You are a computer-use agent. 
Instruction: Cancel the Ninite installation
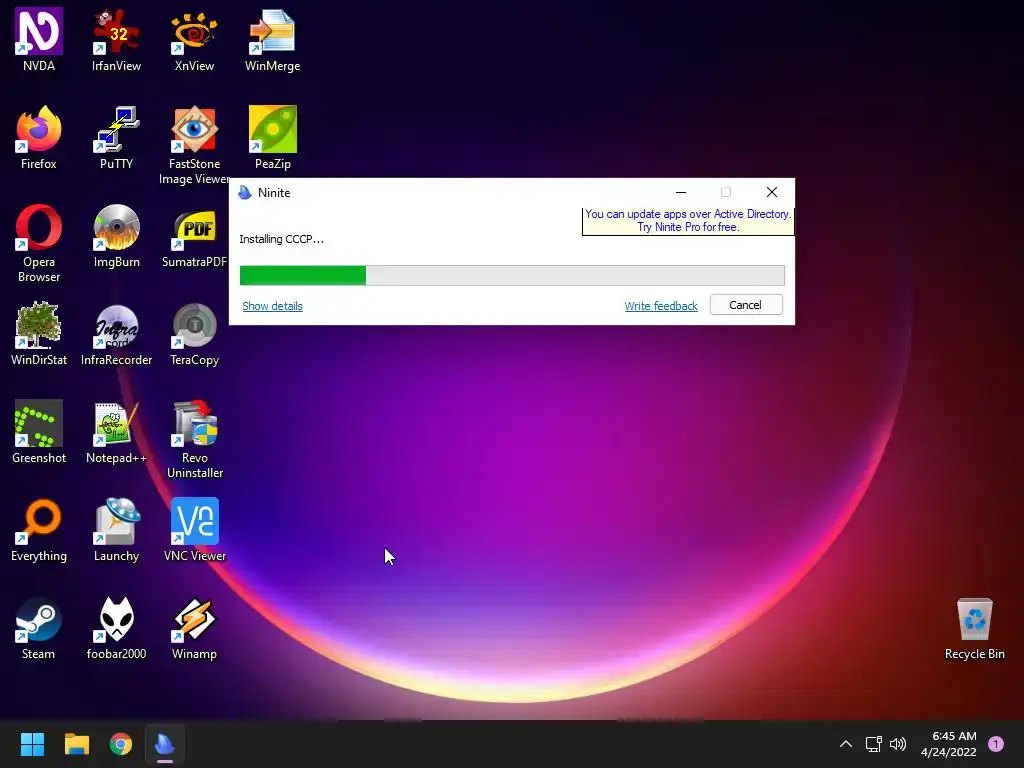[746, 305]
